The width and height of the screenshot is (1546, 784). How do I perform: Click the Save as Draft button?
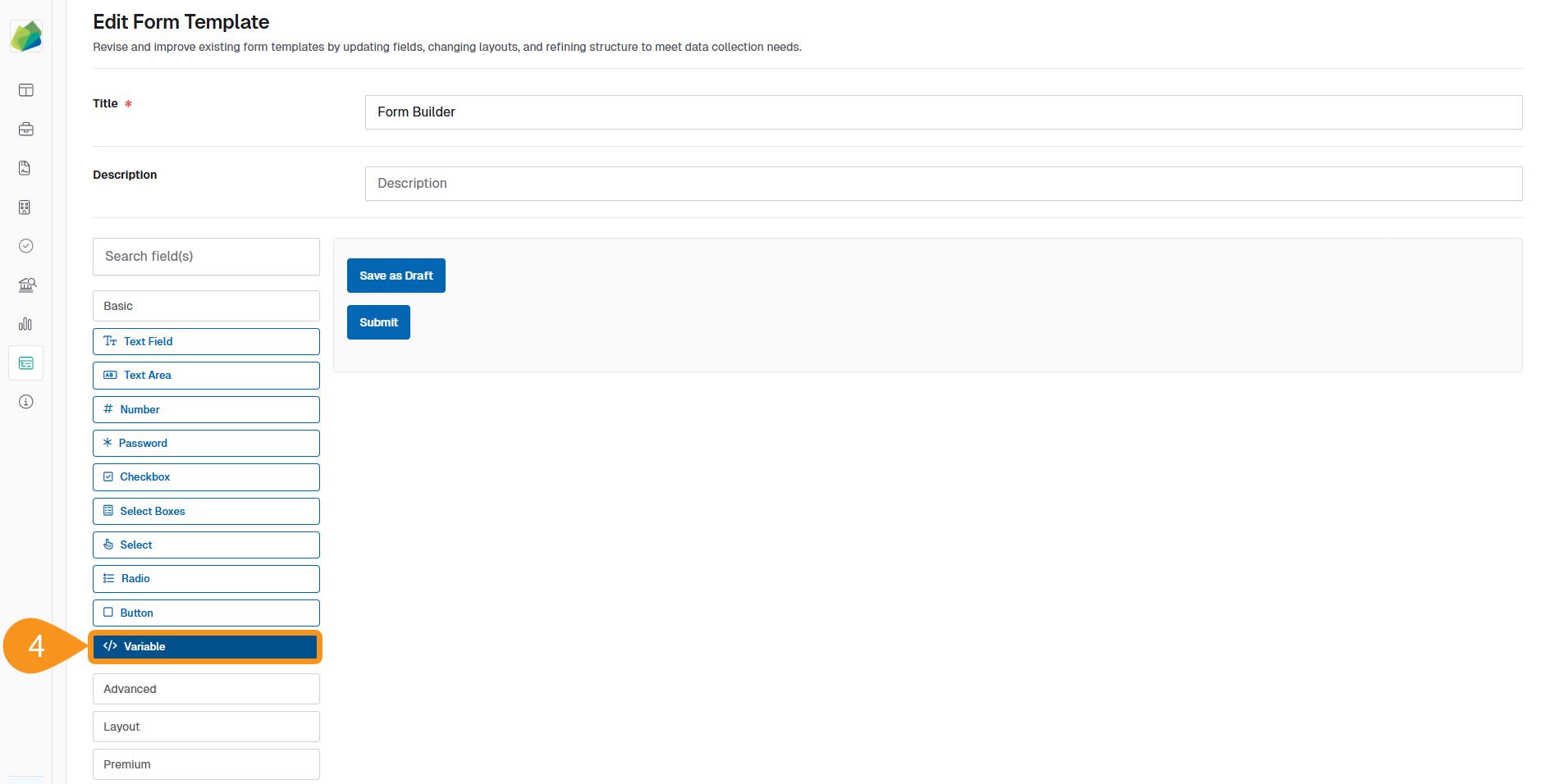396,276
